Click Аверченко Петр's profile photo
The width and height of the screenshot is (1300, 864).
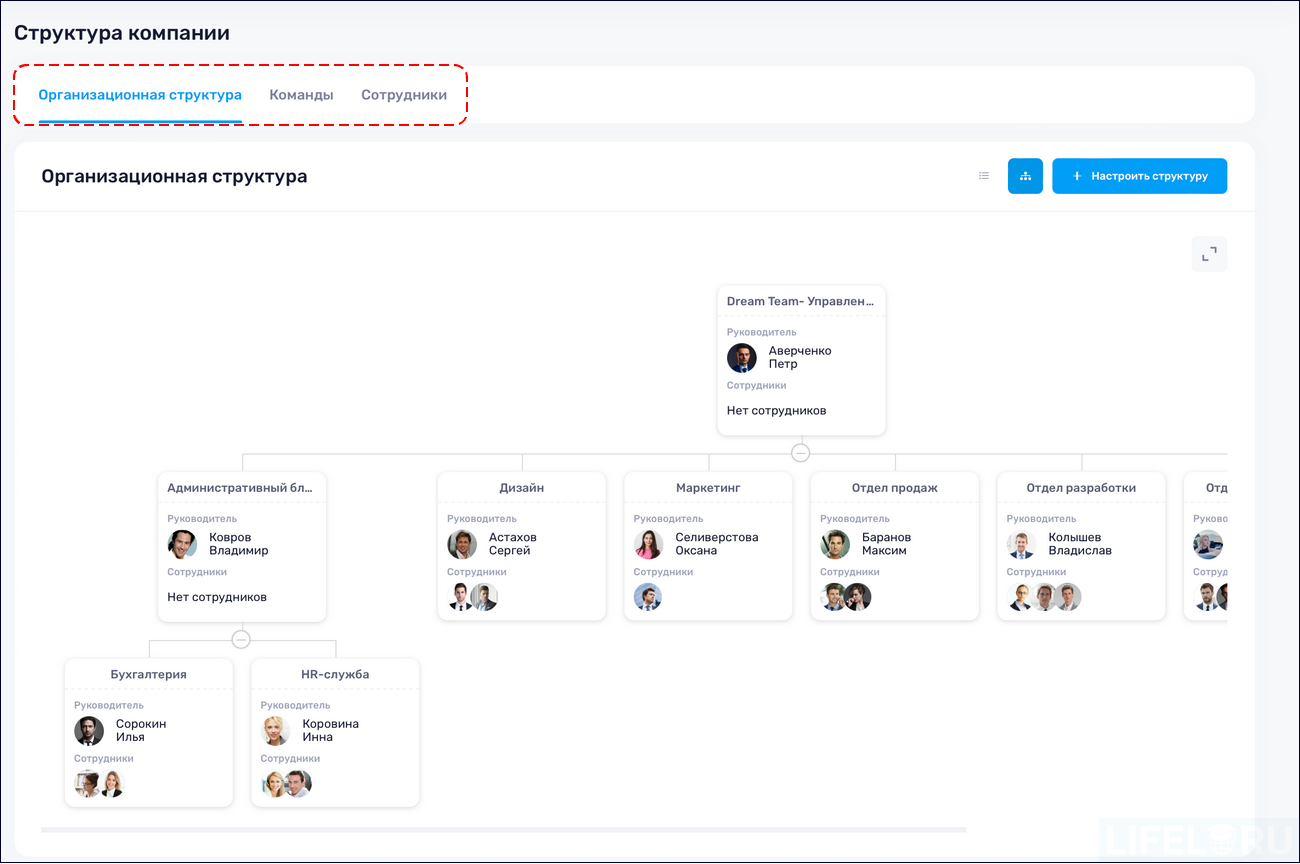[742, 358]
